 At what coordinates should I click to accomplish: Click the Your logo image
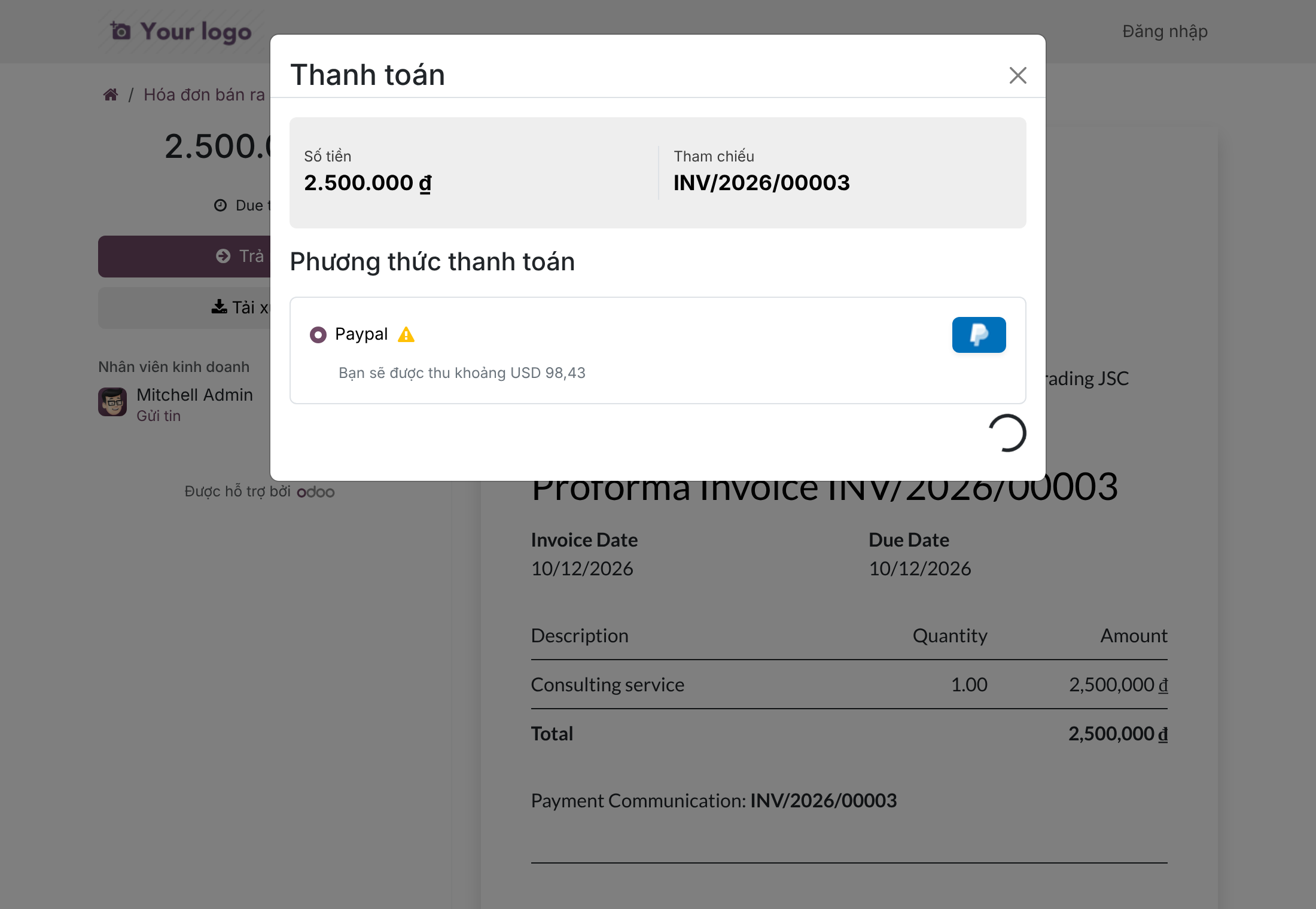(181, 31)
